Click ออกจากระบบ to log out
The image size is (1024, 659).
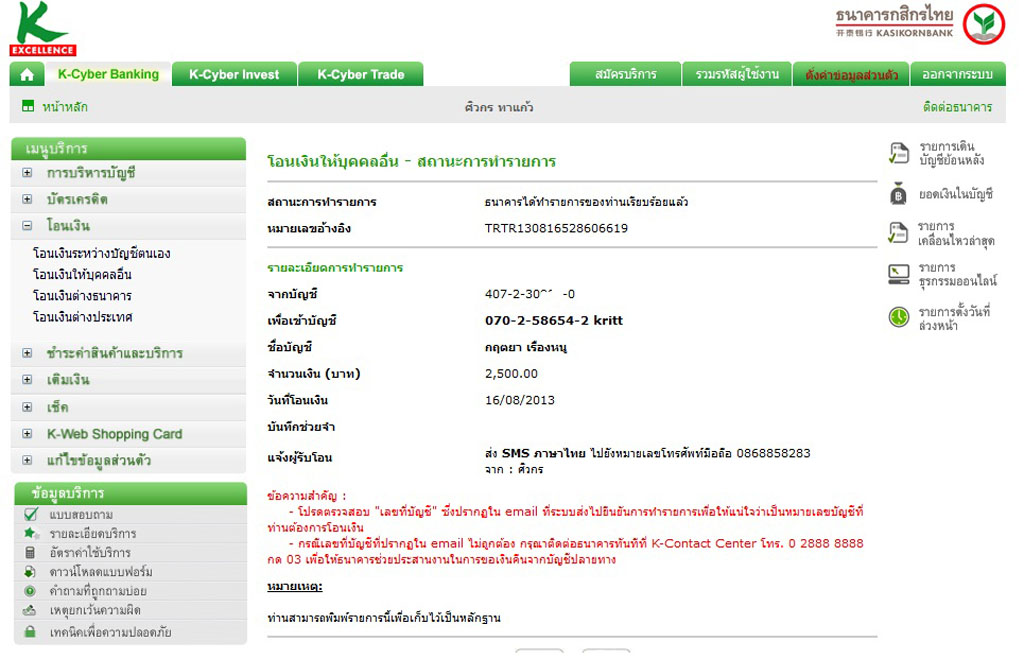957,74
